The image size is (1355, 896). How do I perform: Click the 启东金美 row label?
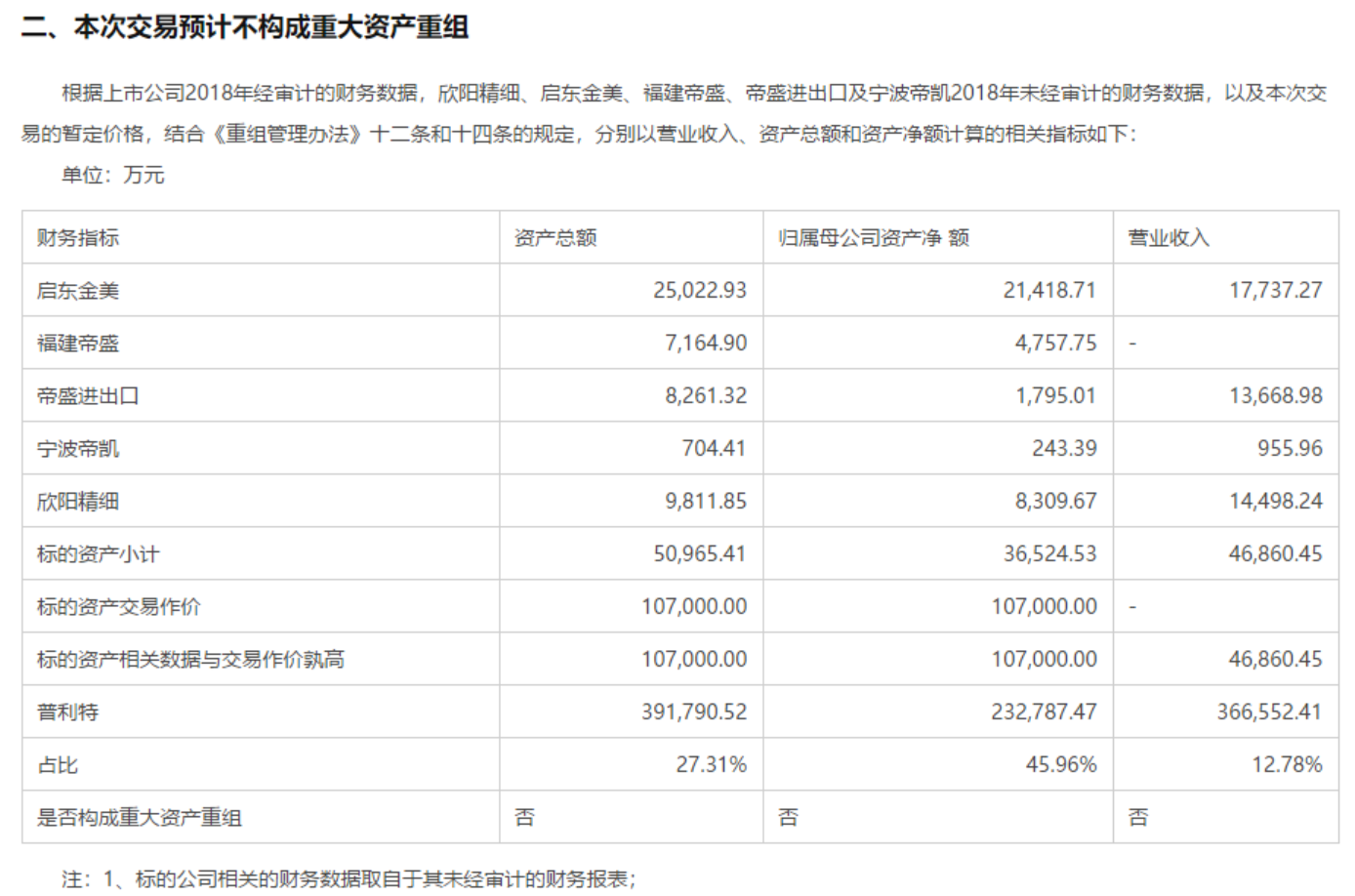pos(78,290)
